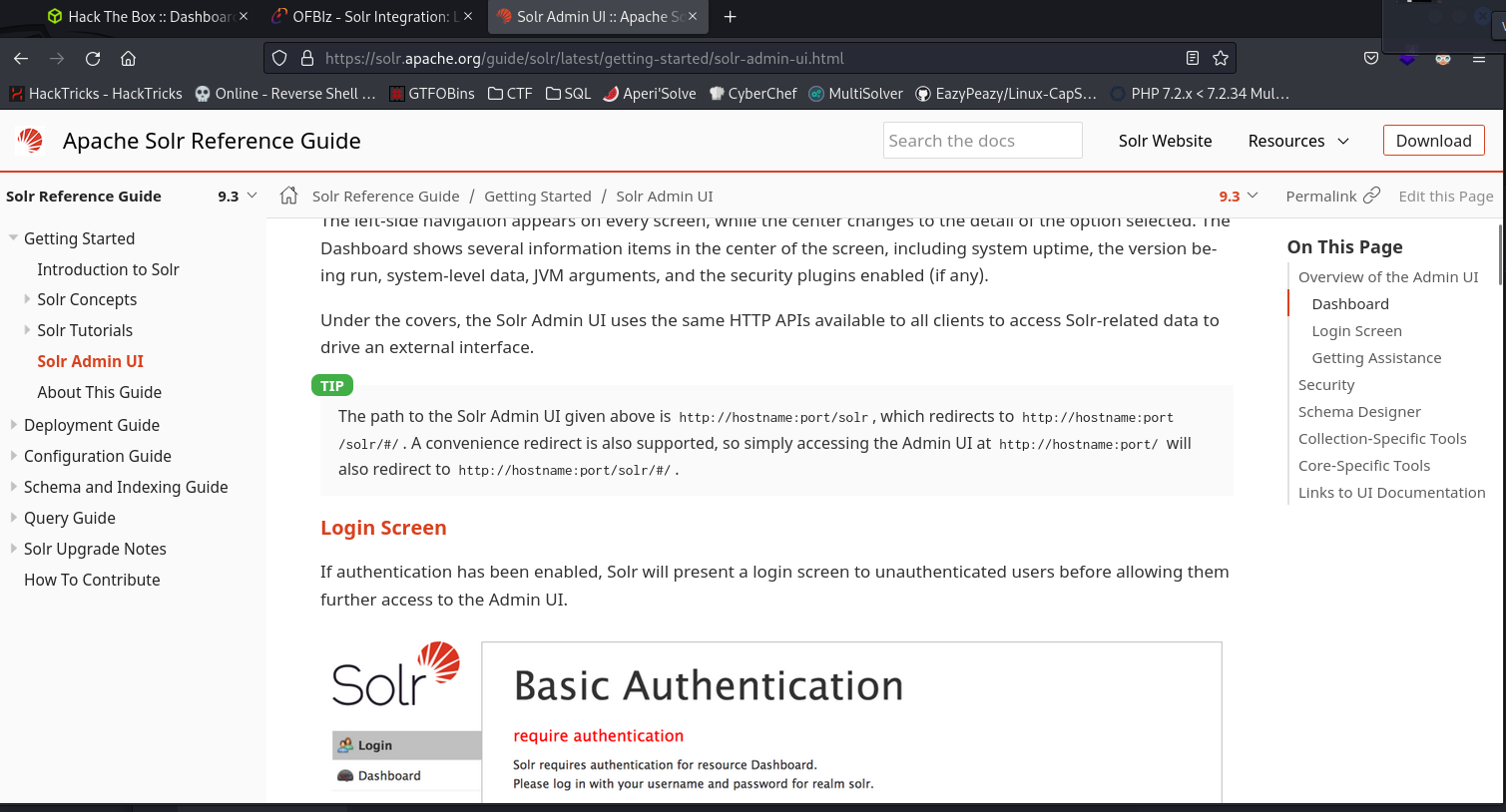The image size is (1506, 812).
Task: Click Getting Started in the breadcrumb
Action: (x=538, y=197)
